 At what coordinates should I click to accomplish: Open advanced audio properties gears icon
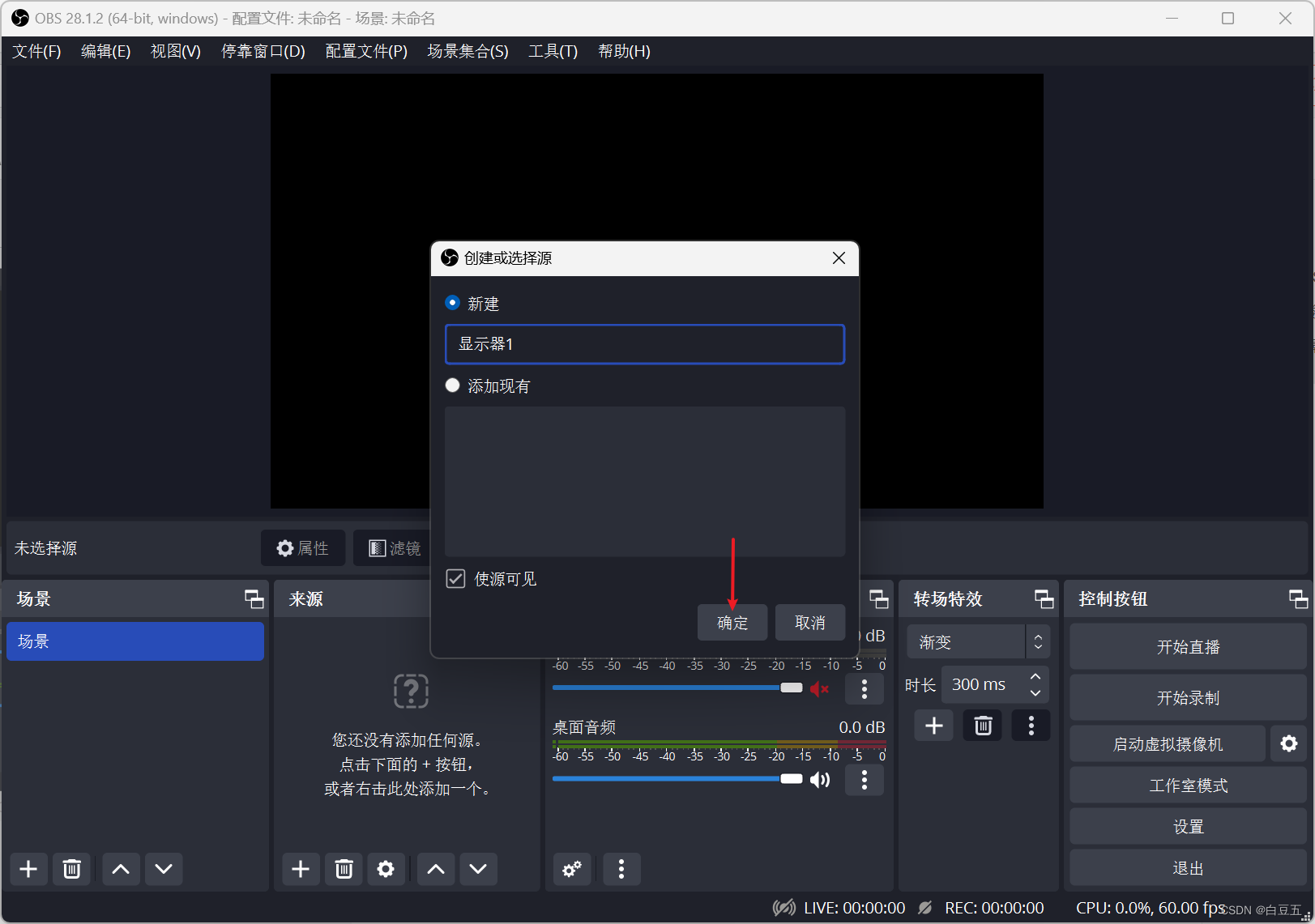click(x=572, y=869)
